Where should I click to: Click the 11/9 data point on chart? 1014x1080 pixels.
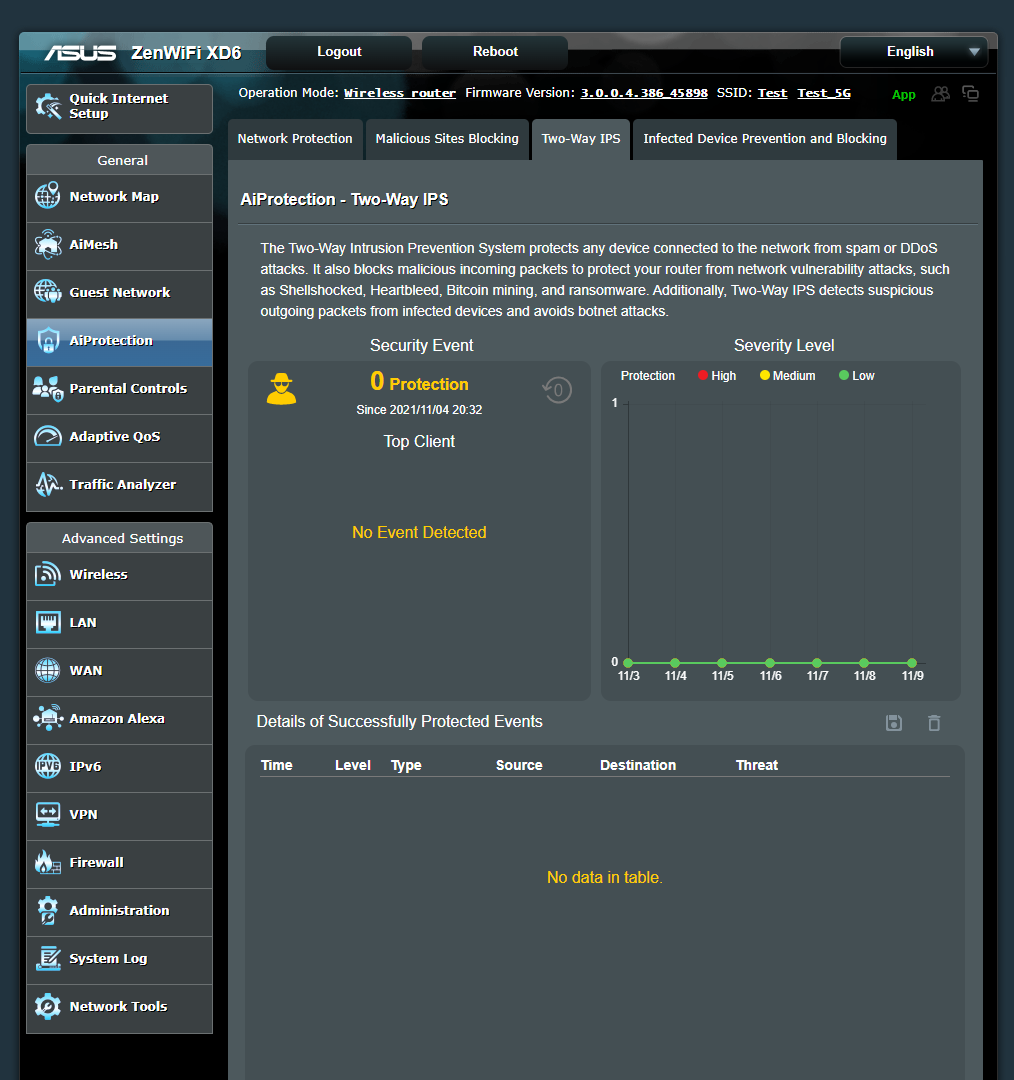[912, 663]
